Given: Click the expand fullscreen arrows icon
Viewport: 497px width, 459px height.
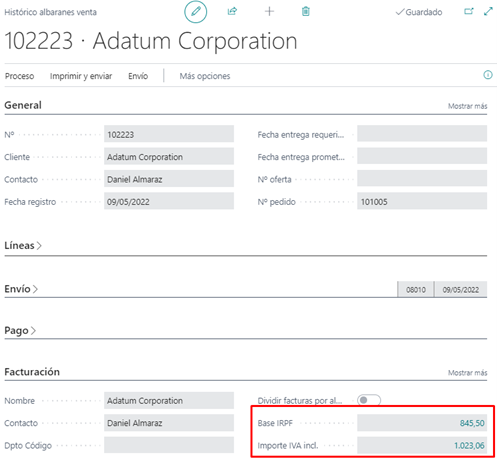Looking at the screenshot, I should (488, 11).
